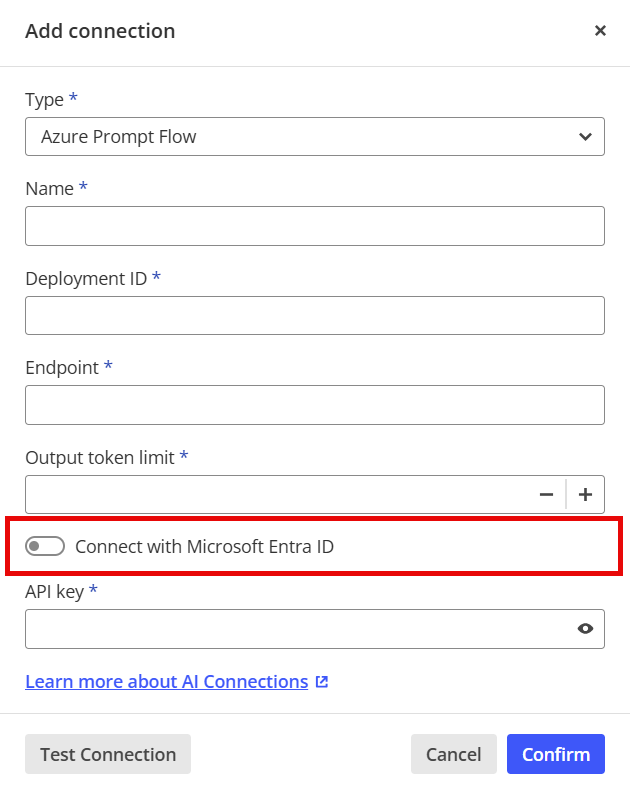Cancel adding the connection
630x794 pixels.
click(454, 754)
